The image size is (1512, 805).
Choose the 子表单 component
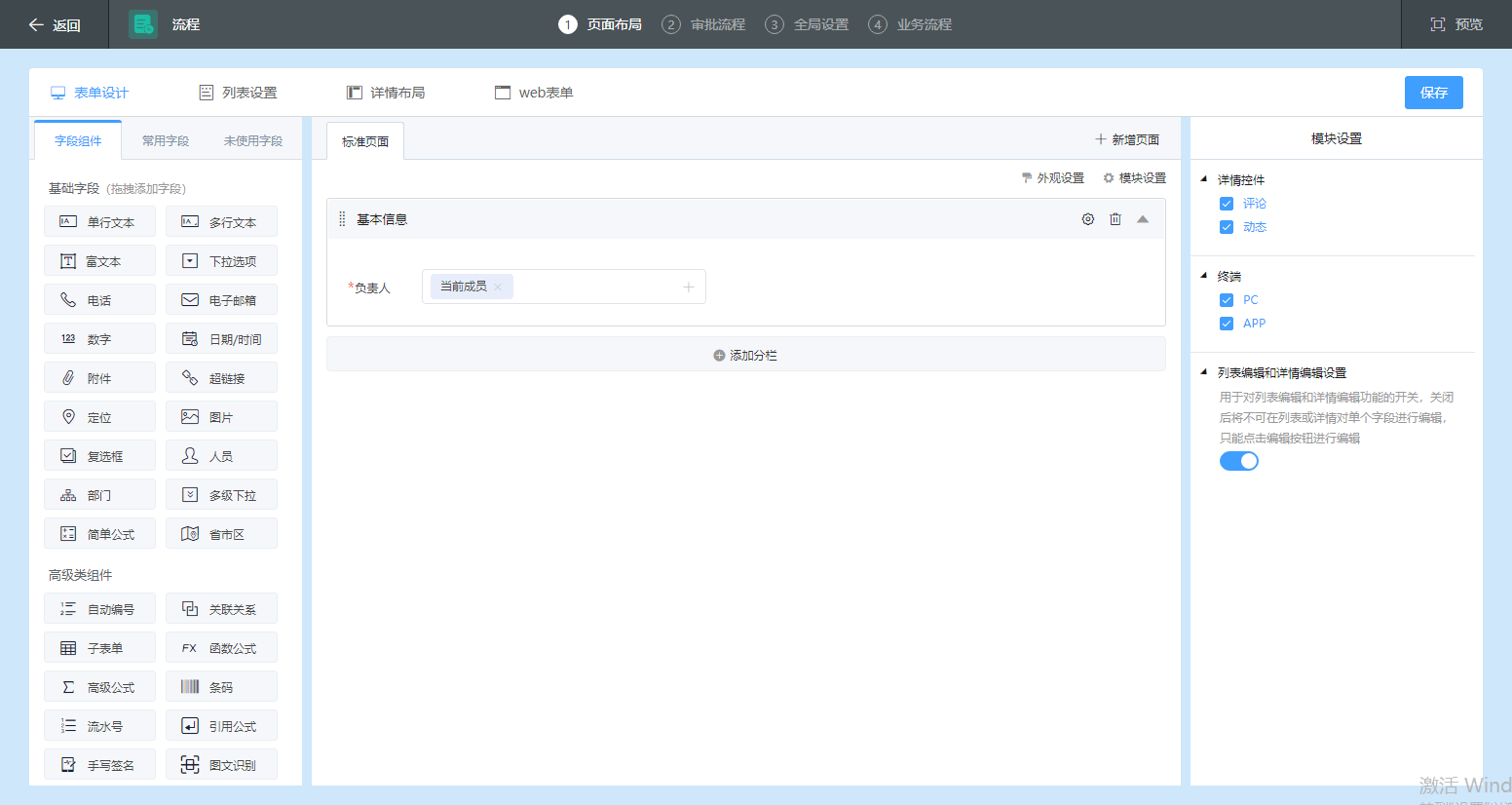point(99,648)
